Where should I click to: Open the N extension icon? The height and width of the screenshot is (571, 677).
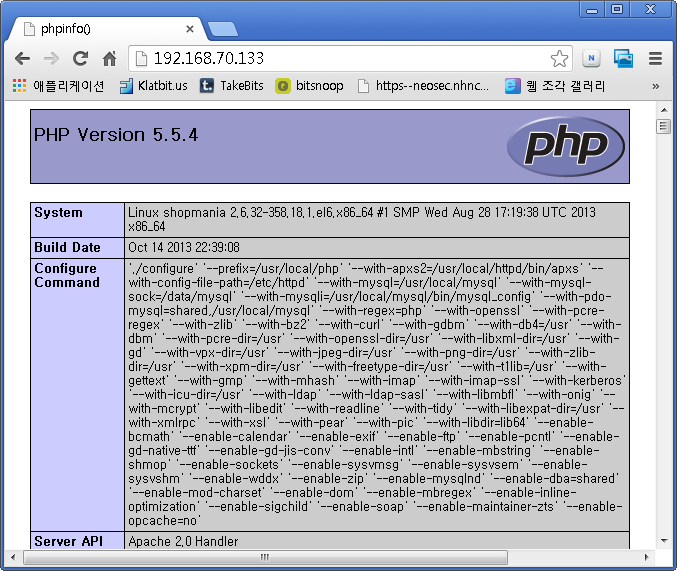591,58
